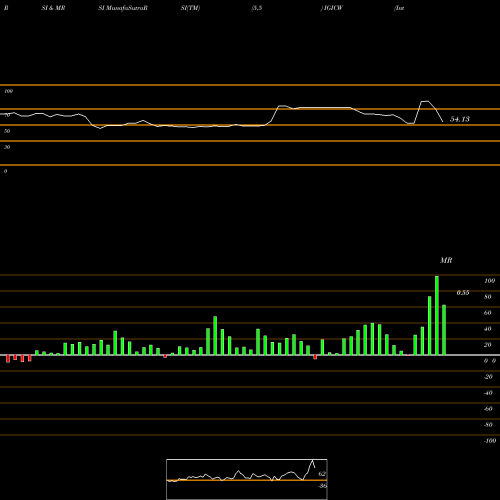Click the 0.55 value in MR panel
This screenshot has height=500, width=500.
(x=463, y=293)
